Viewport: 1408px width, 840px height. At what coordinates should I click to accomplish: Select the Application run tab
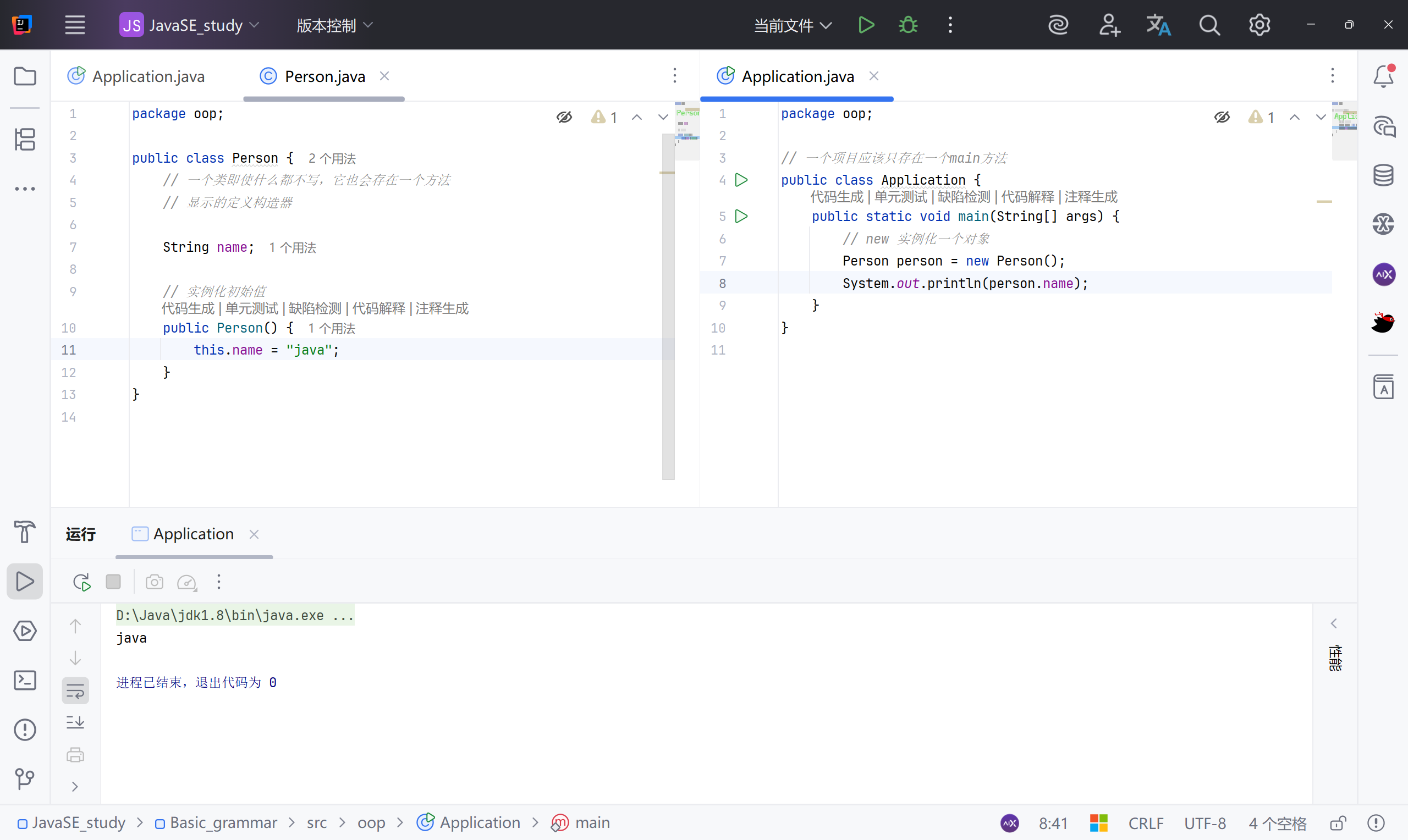(x=193, y=534)
